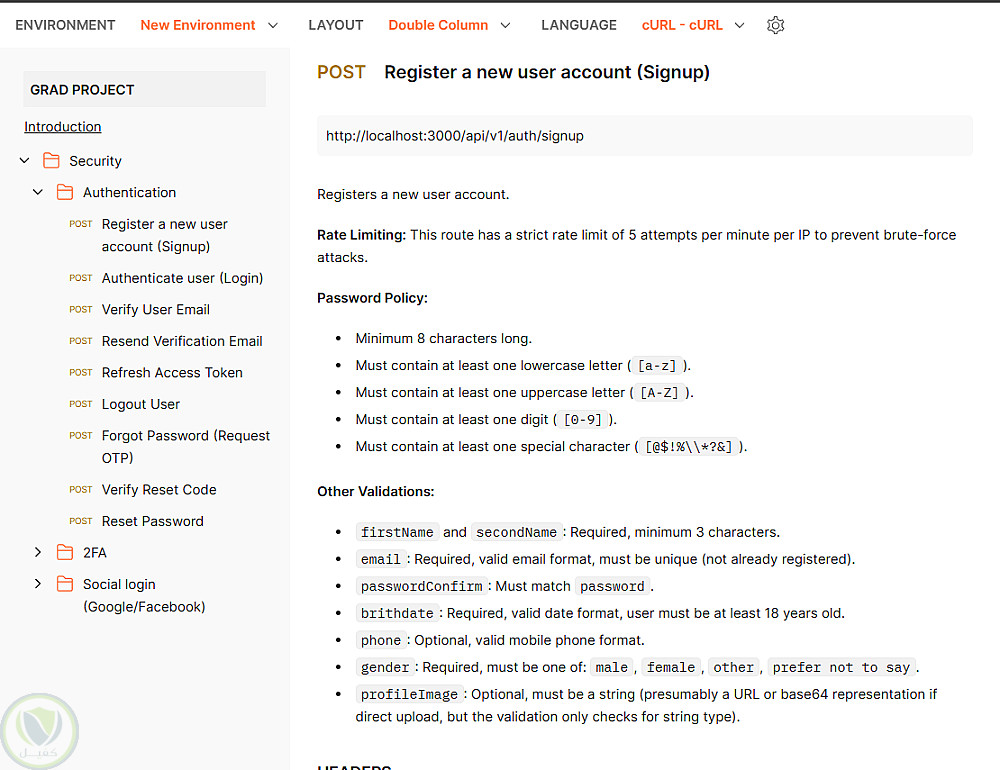Open the cURL language dropdown
The image size is (1000, 770).
pyautogui.click(x=693, y=25)
